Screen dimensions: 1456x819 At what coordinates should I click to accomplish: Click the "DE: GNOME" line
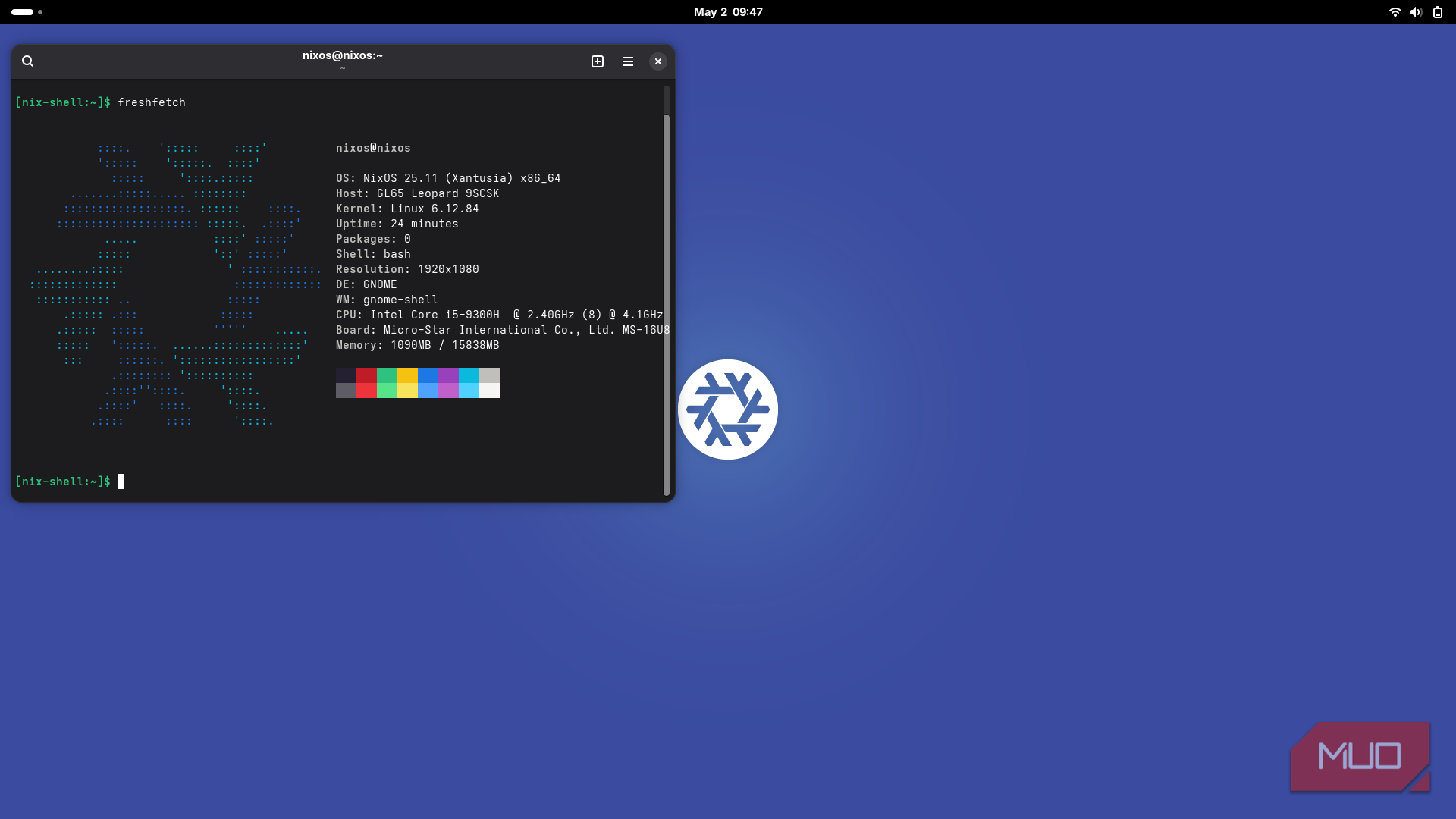click(x=366, y=284)
